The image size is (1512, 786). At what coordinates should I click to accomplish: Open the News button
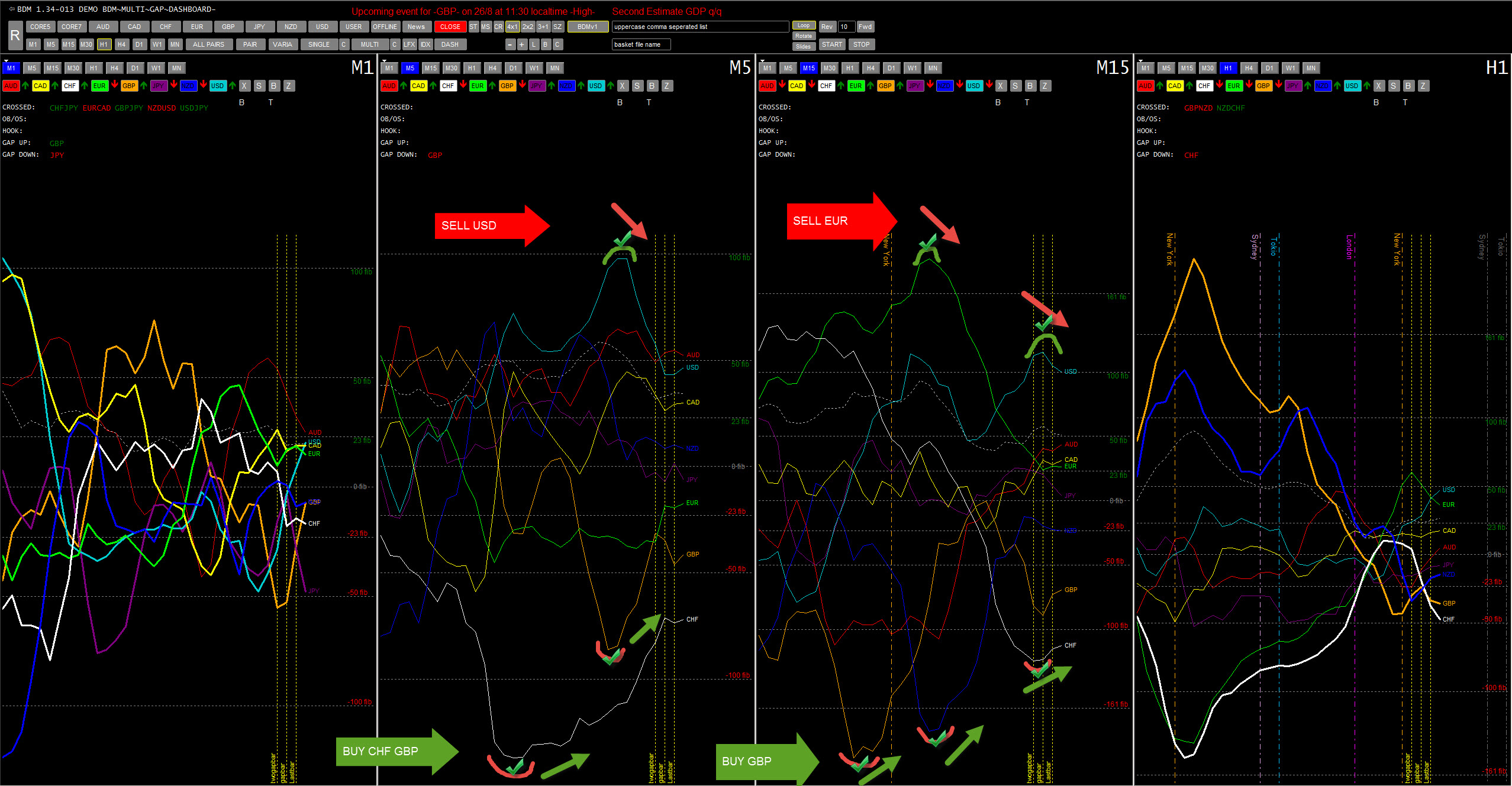(x=417, y=27)
